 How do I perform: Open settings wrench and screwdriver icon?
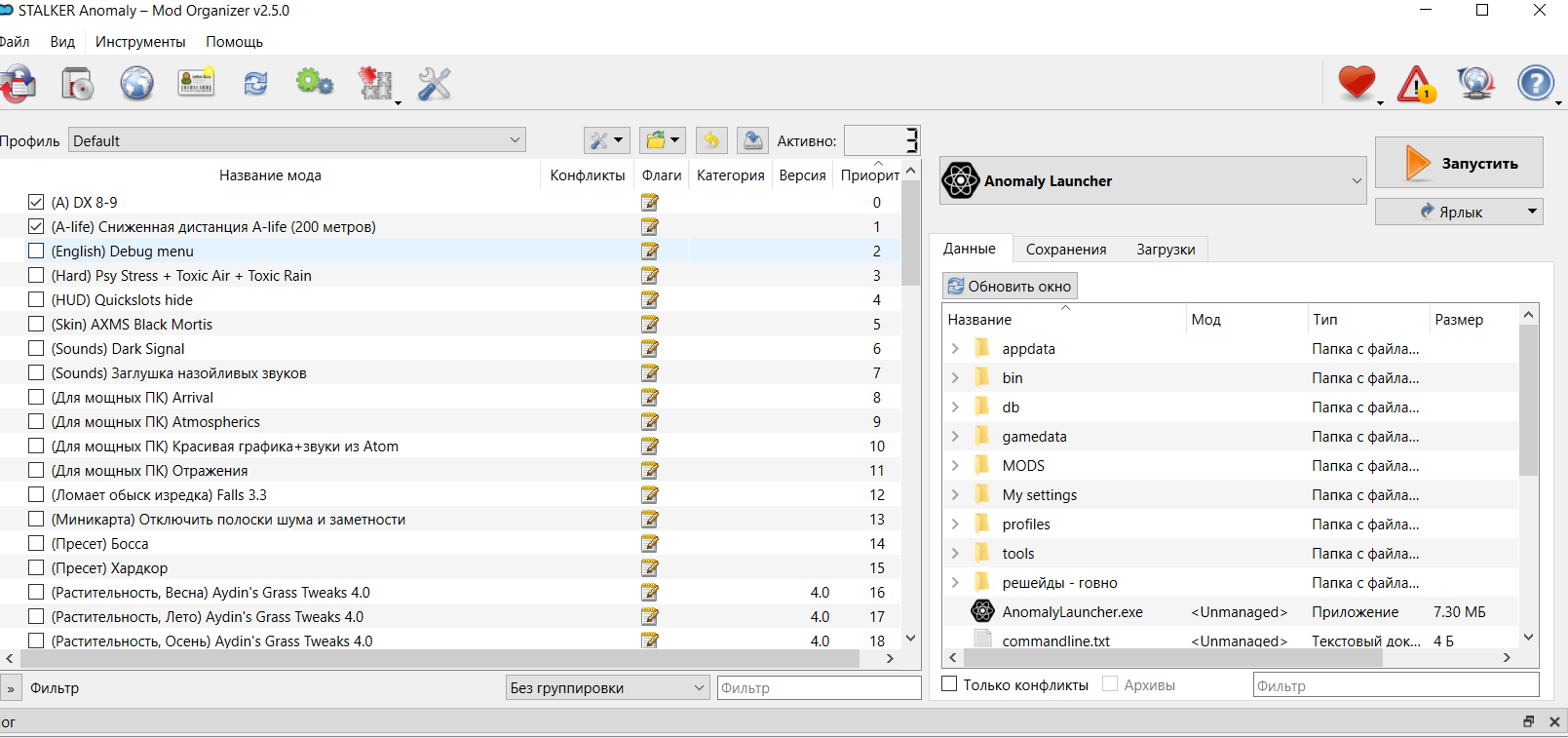435,84
